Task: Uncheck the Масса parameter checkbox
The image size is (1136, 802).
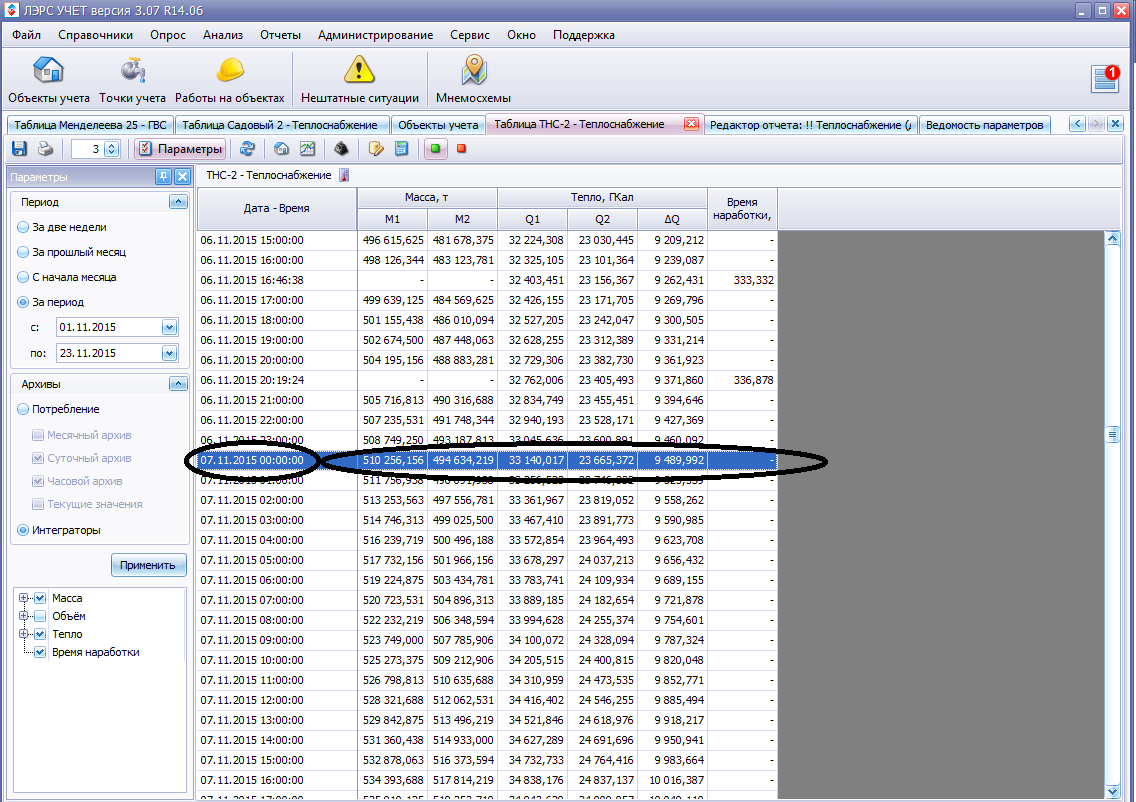Action: 41,598
